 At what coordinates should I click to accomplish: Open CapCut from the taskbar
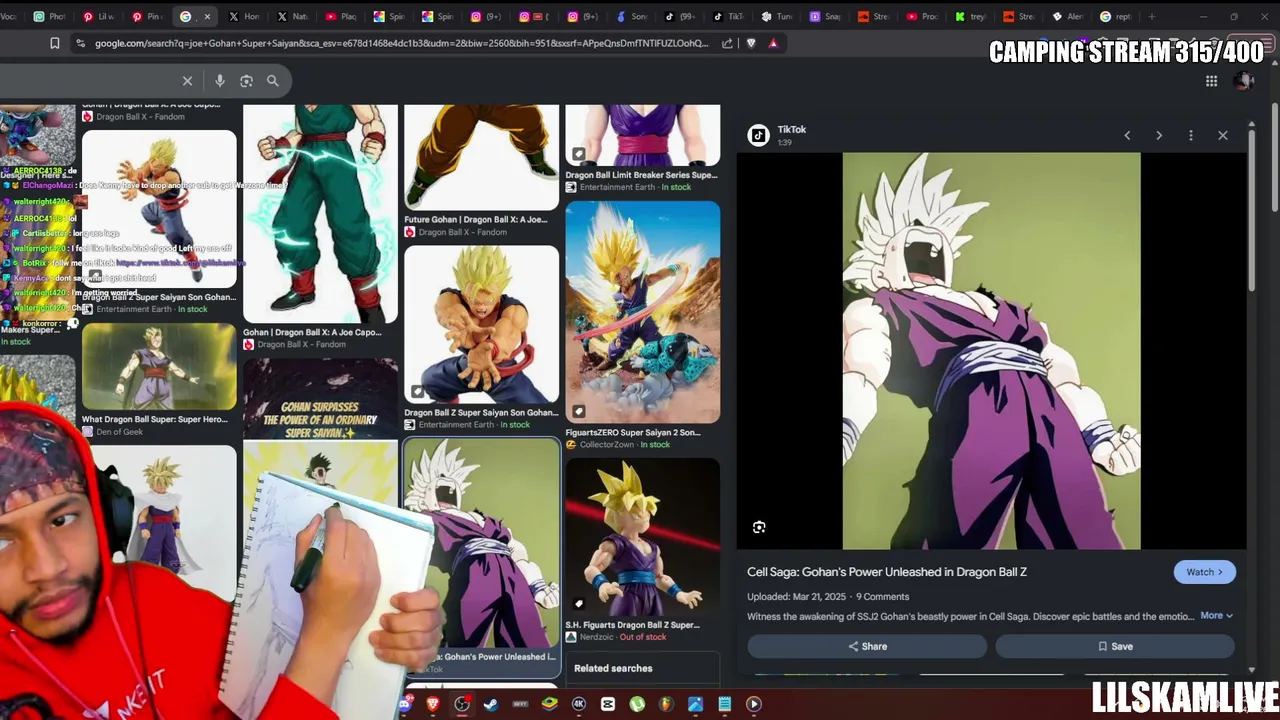point(607,704)
